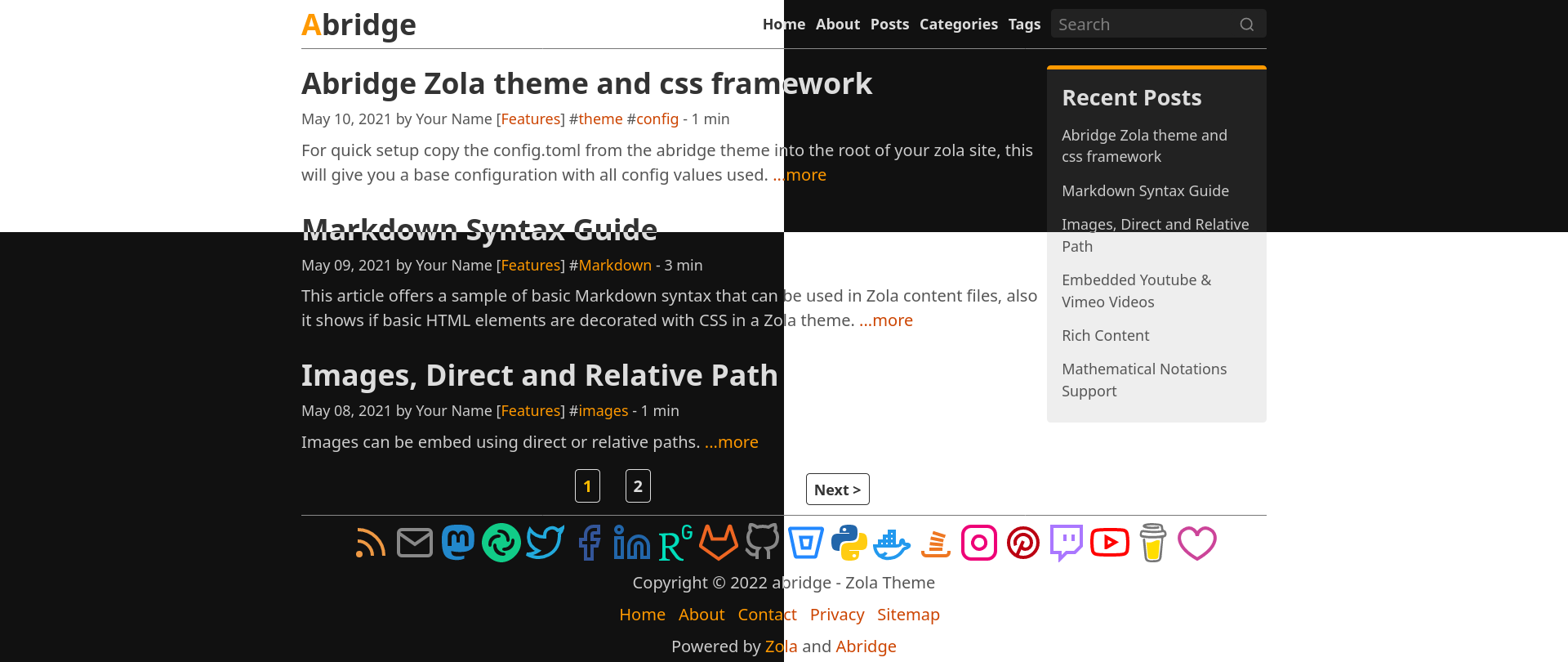
Task: Go to pagination page 2
Action: click(638, 486)
